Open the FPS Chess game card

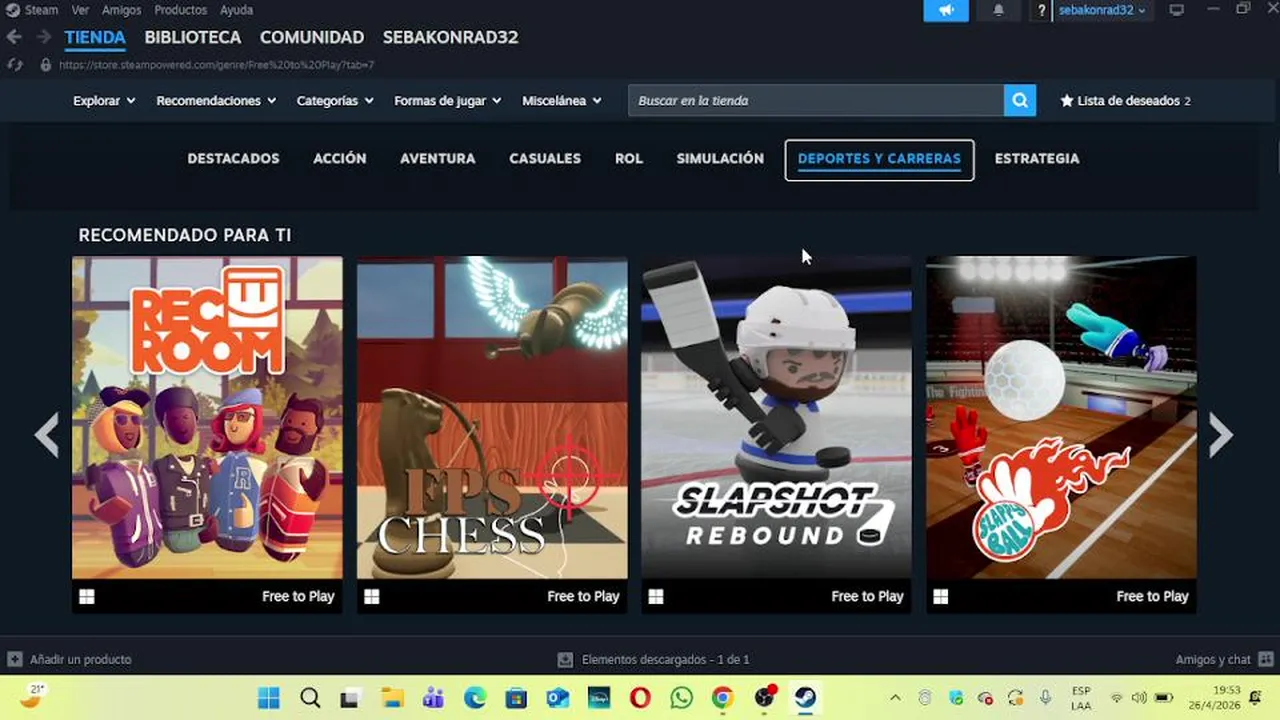[492, 434]
